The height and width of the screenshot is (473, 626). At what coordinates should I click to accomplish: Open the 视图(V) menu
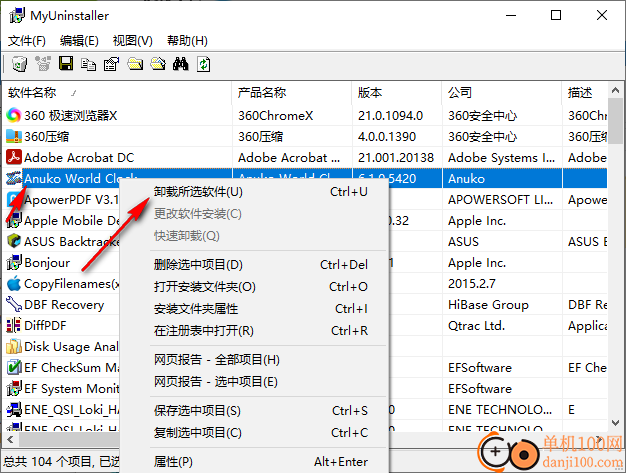click(133, 41)
